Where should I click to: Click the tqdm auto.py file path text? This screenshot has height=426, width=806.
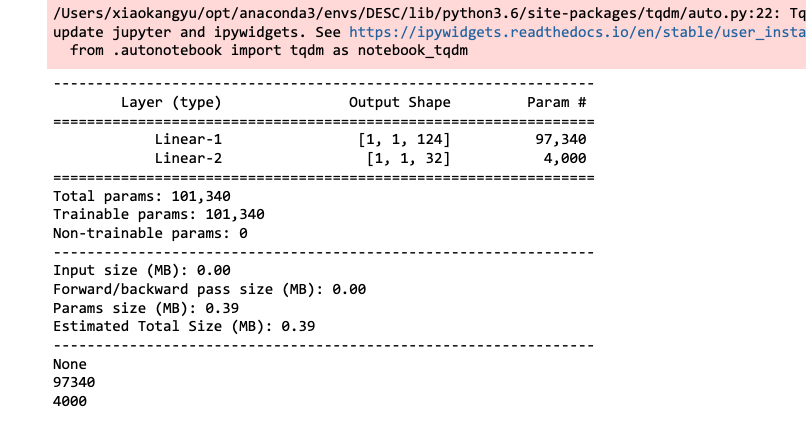coord(400,13)
